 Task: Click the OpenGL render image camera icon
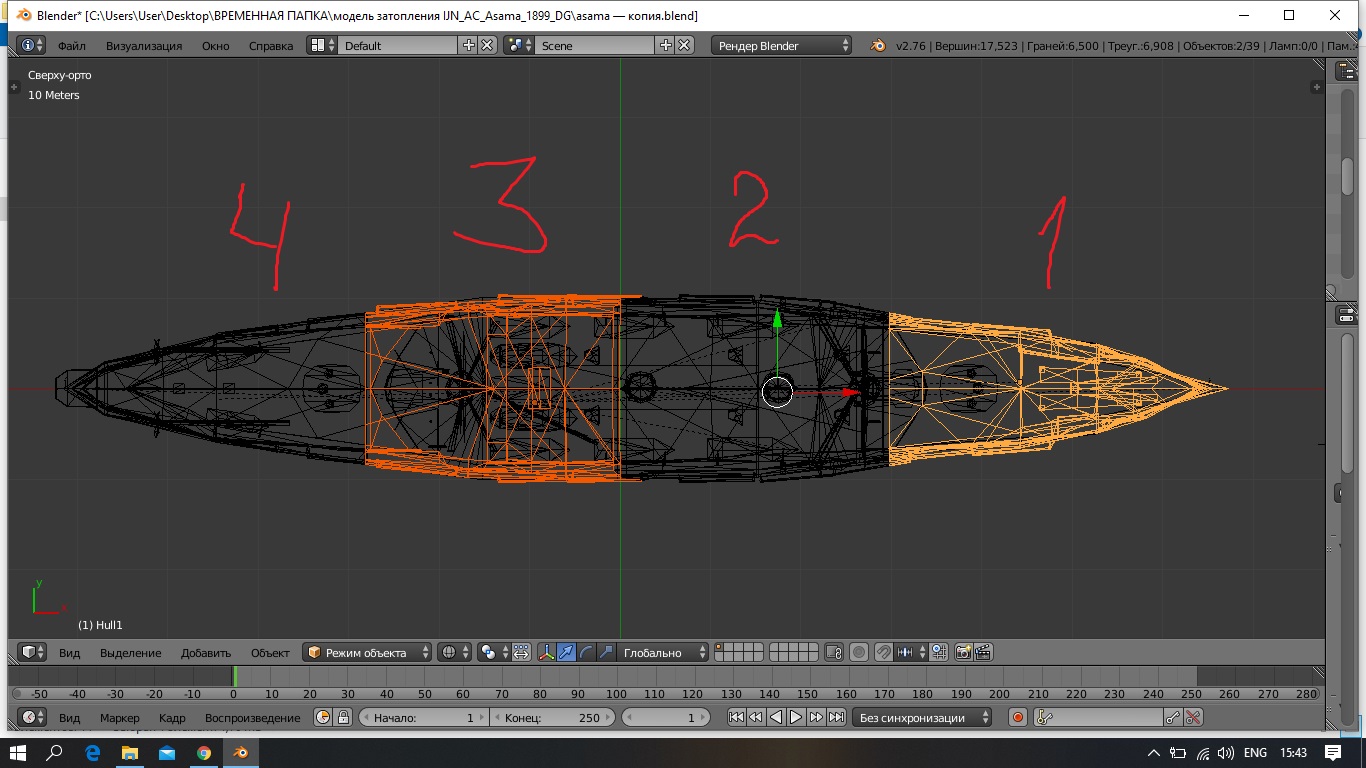[963, 652]
